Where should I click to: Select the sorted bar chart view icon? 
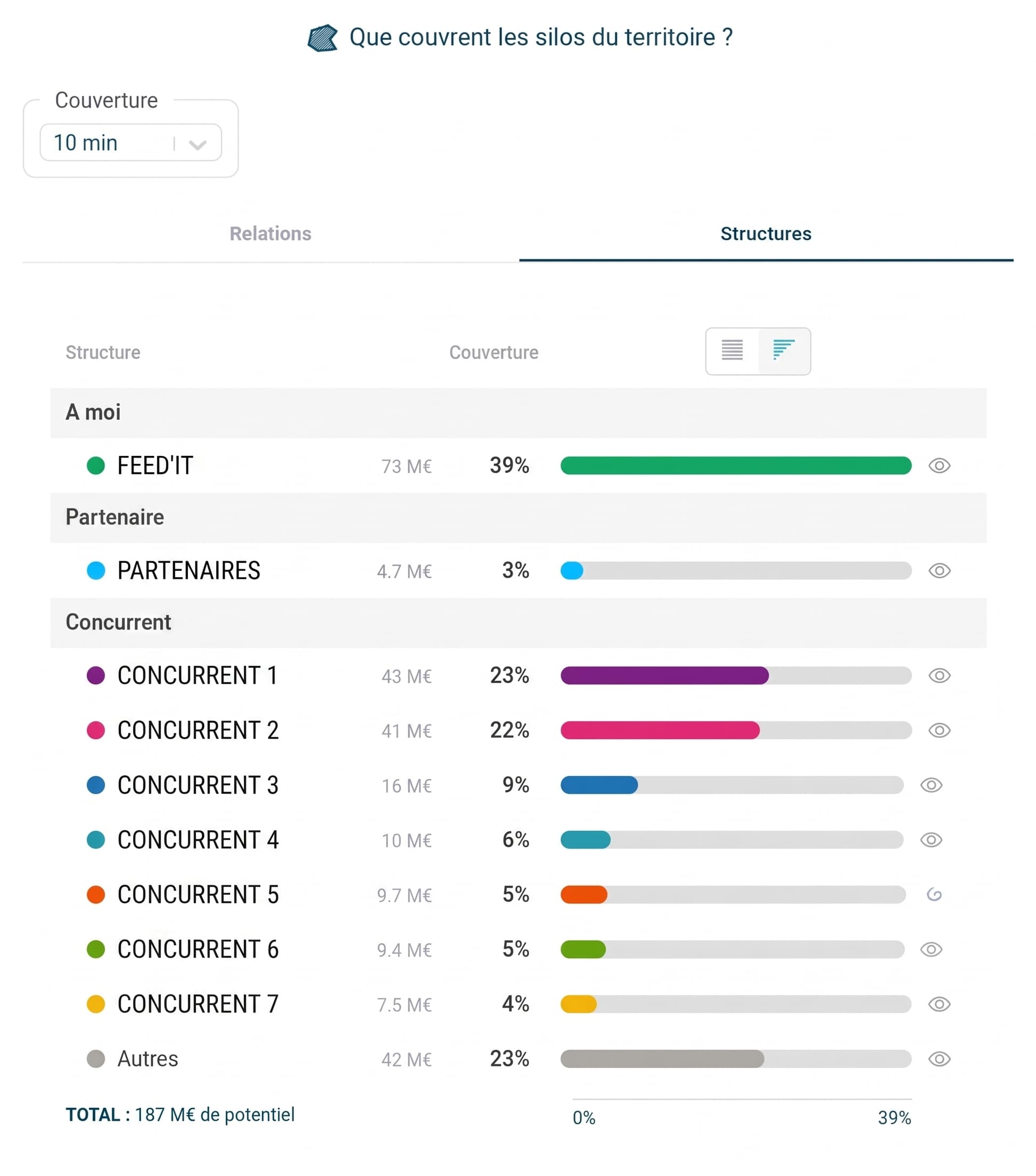pyautogui.click(x=784, y=350)
